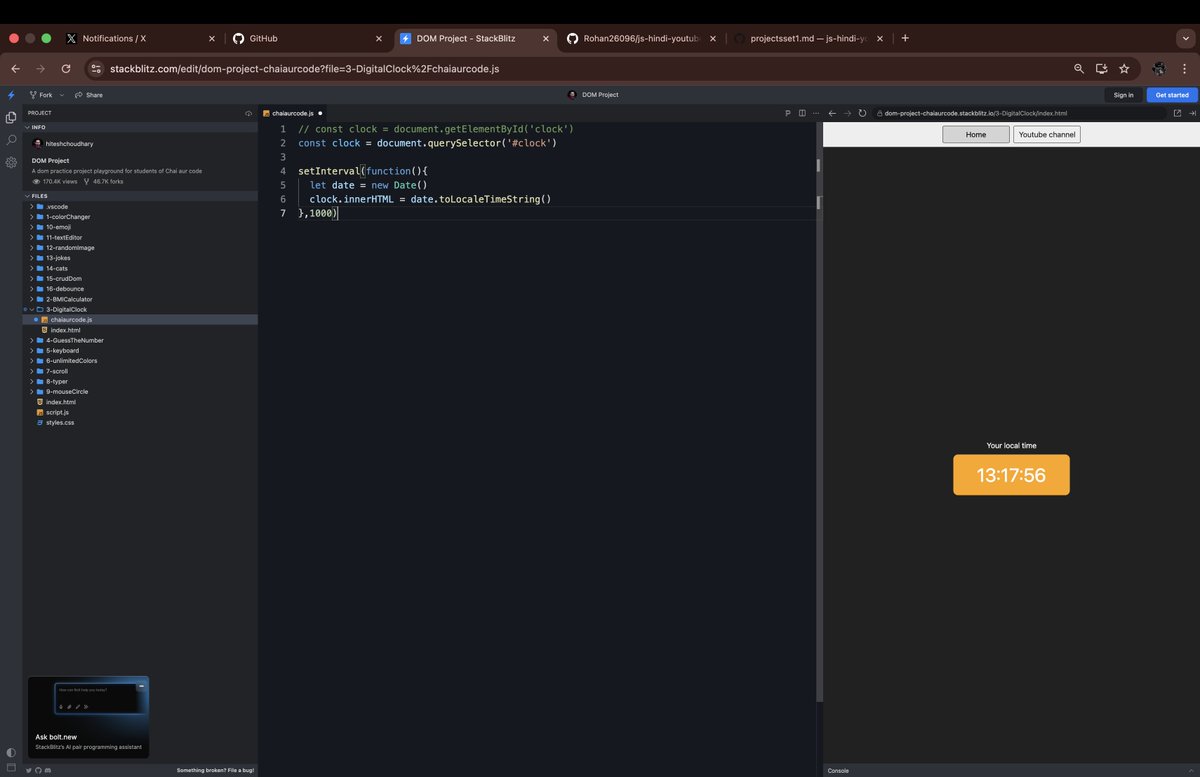
Task: Click the Prettier format 'P' icon
Action: 788,113
